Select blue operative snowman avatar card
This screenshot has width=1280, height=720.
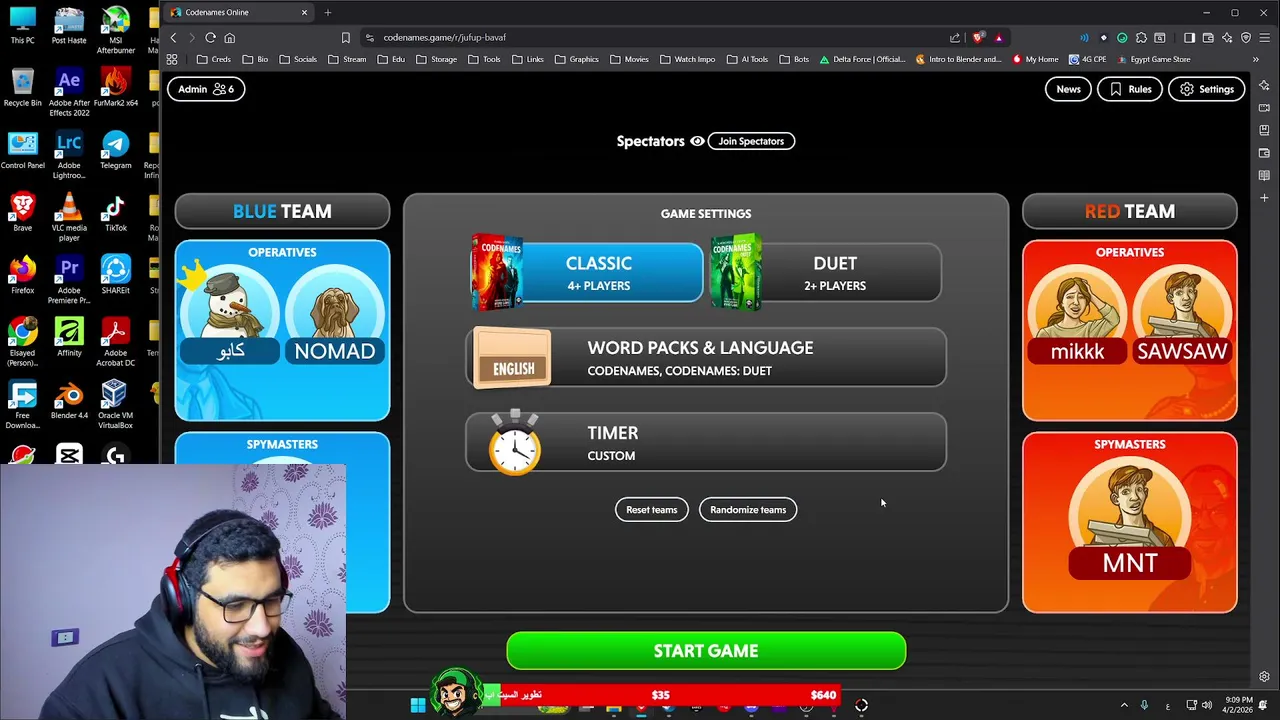(231, 313)
